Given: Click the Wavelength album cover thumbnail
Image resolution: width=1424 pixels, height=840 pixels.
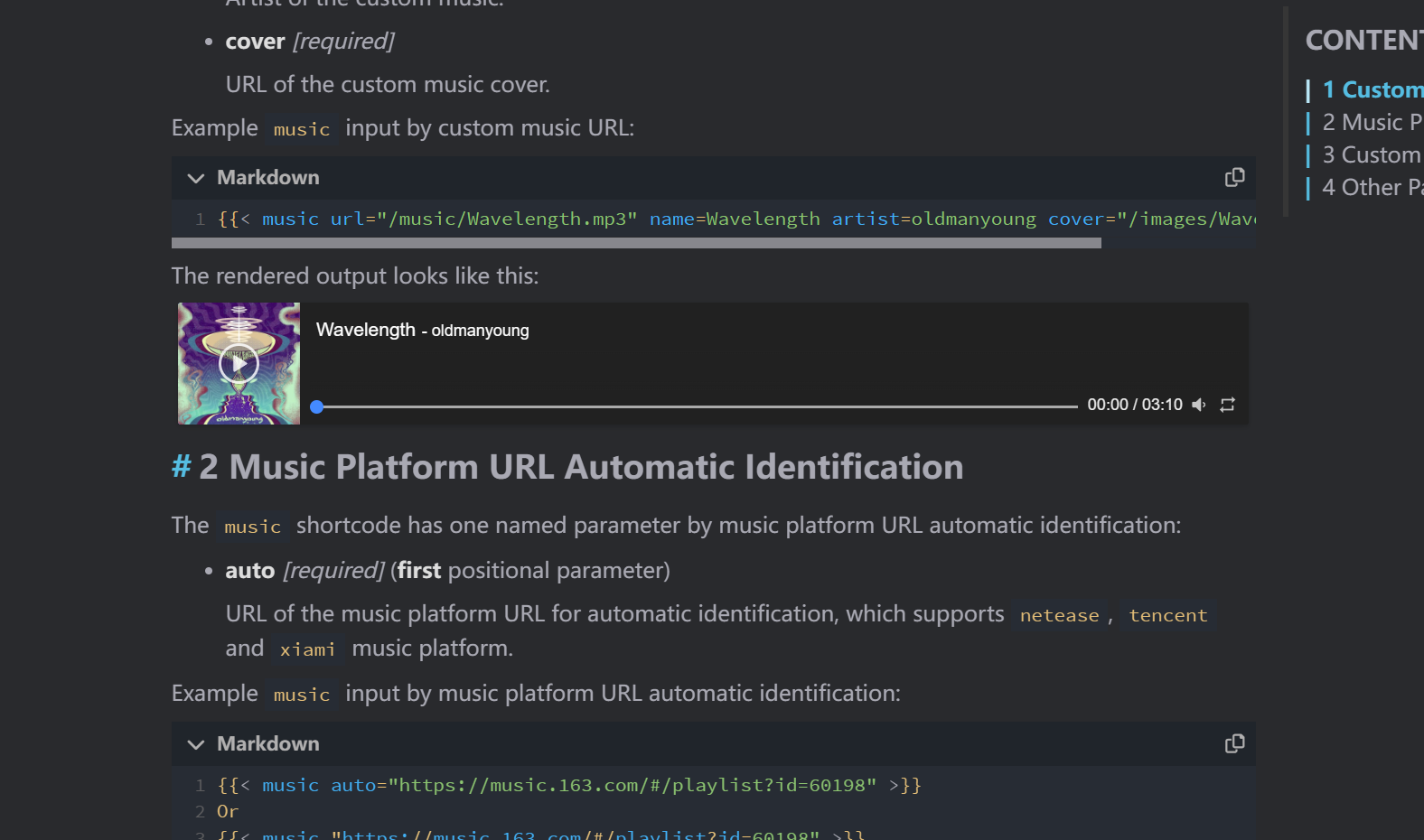Looking at the screenshot, I should 239,363.
